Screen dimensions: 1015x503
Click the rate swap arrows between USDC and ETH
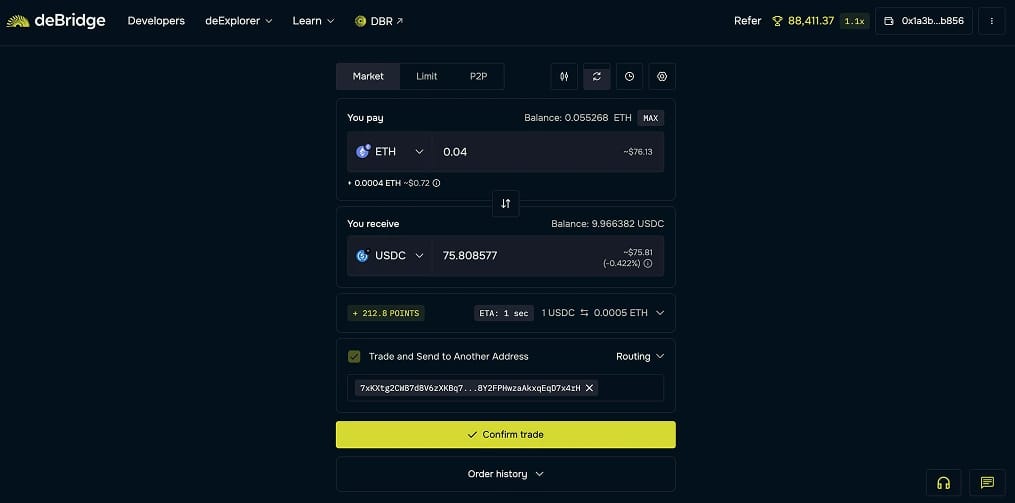point(585,313)
